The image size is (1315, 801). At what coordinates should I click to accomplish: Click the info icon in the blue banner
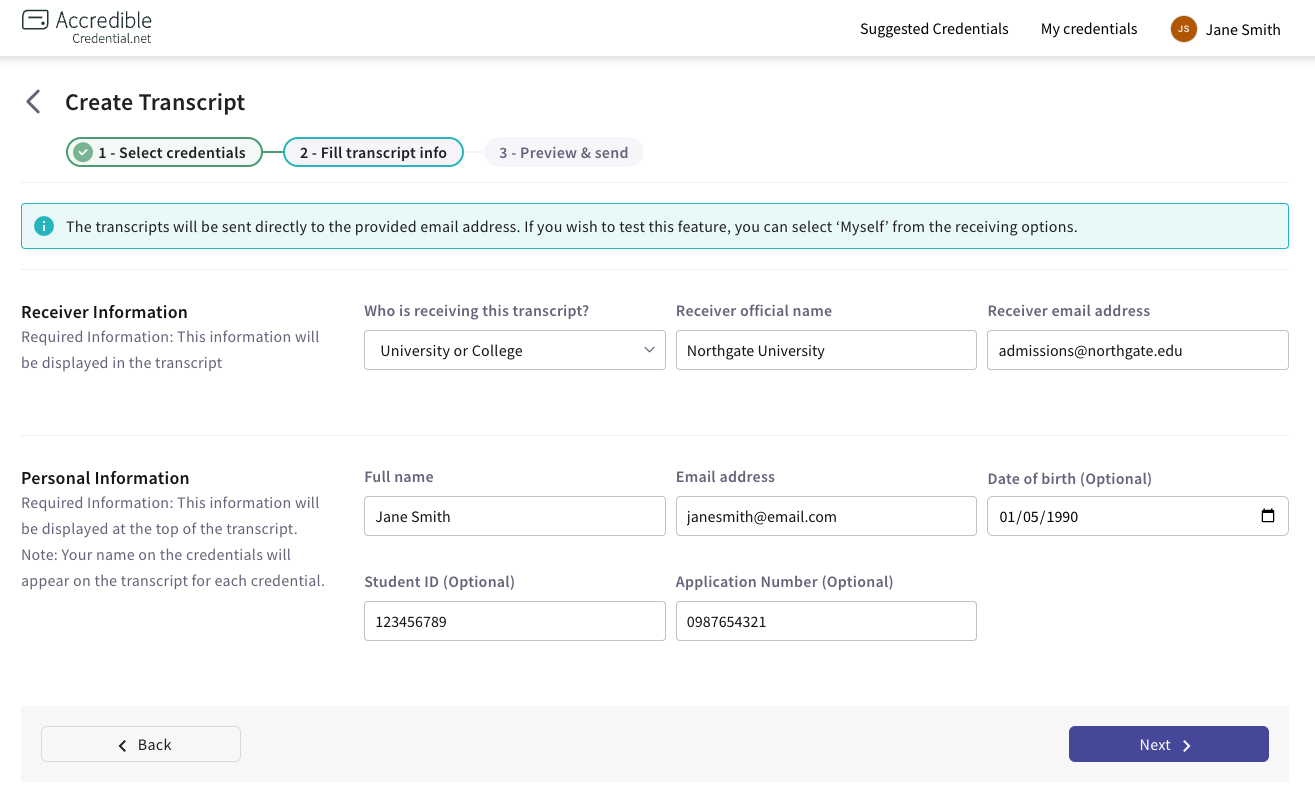(44, 226)
